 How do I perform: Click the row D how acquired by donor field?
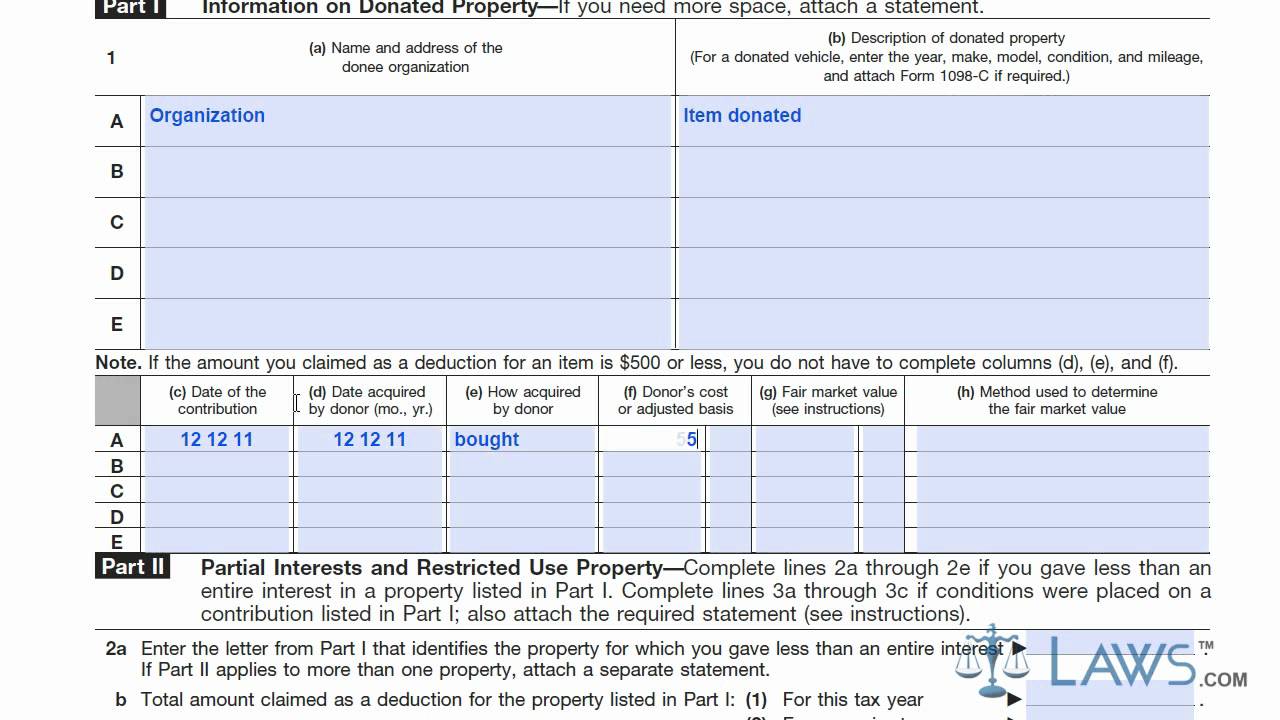523,517
